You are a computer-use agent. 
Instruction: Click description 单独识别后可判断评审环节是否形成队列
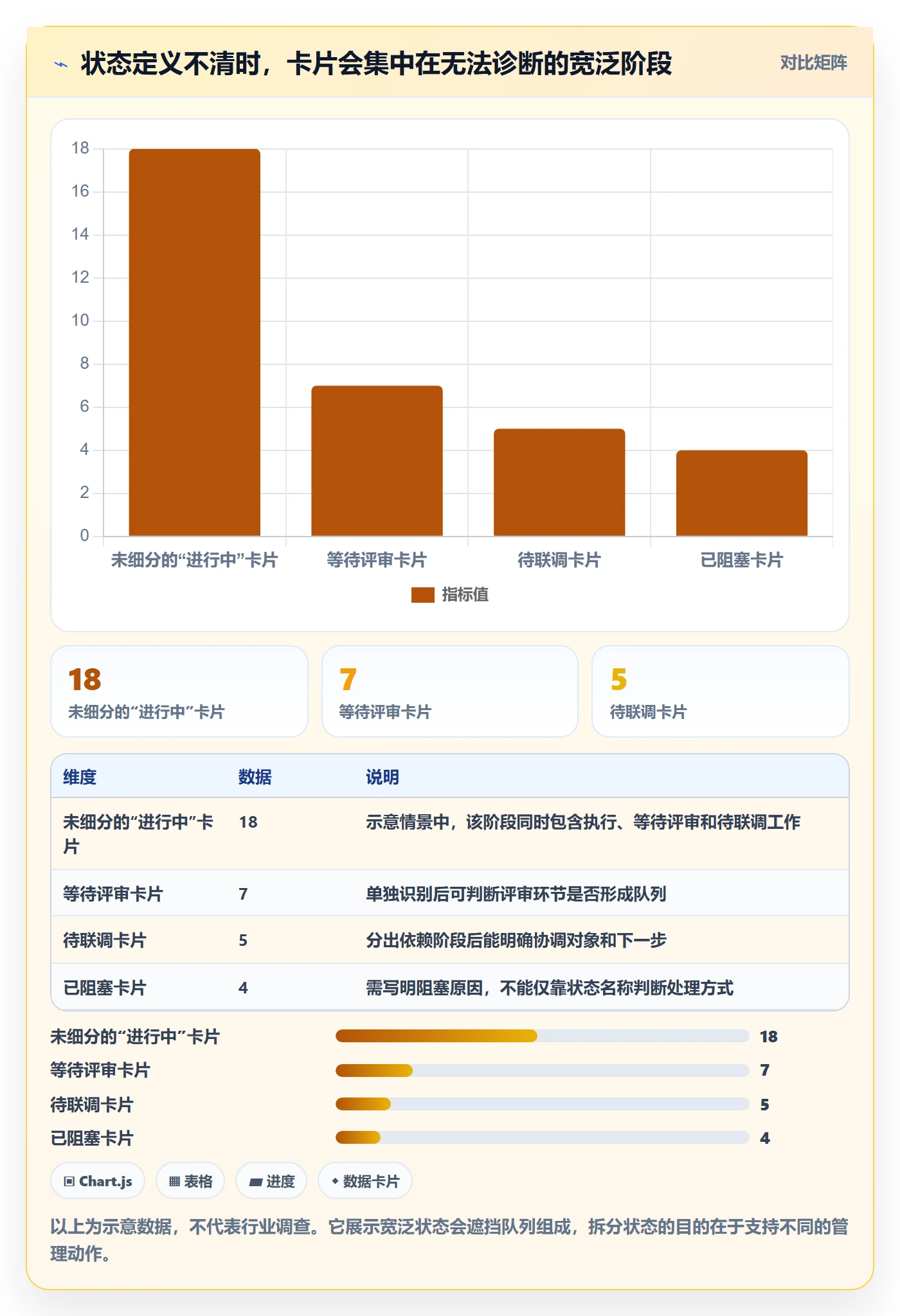516,894
